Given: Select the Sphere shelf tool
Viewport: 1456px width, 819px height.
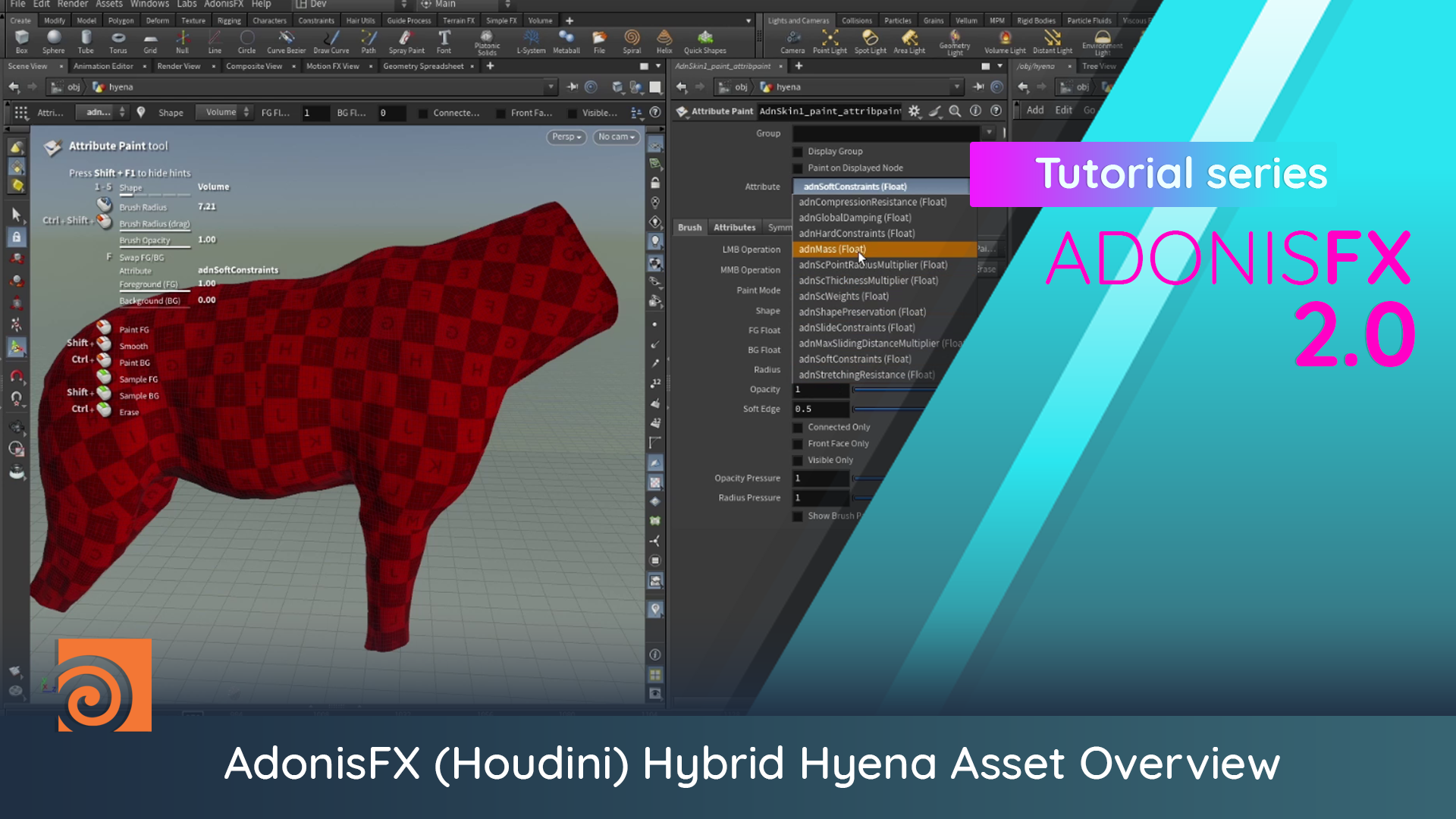Looking at the screenshot, I should [53, 42].
